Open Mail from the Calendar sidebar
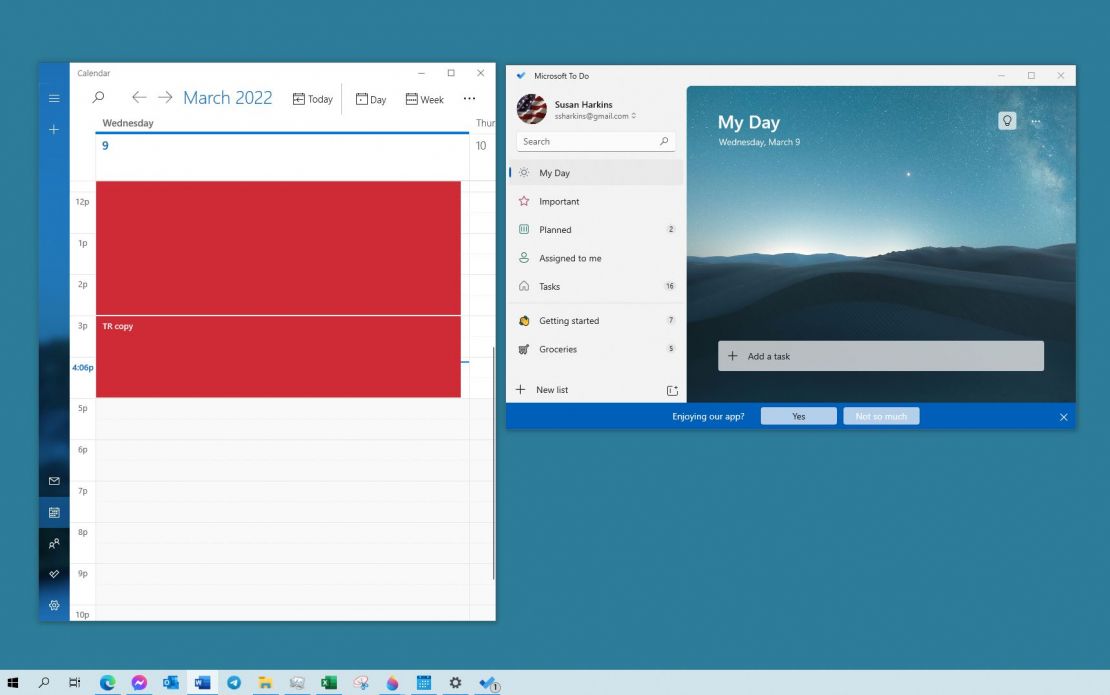This screenshot has height=695, width=1110. [x=54, y=481]
